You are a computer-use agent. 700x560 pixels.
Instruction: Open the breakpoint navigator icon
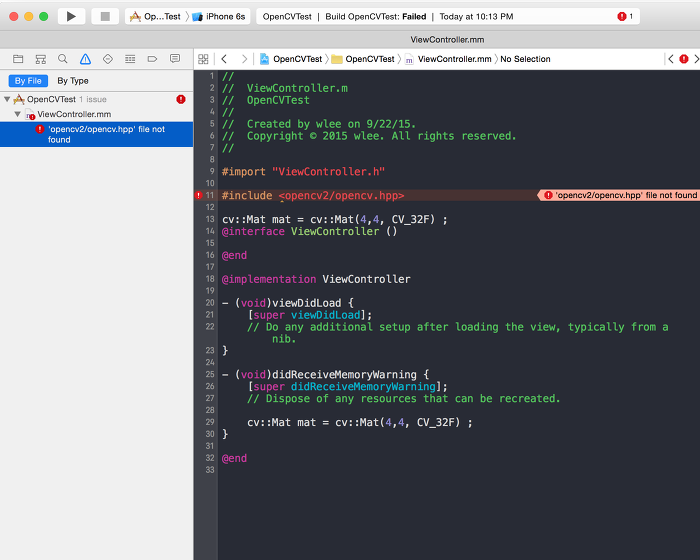pyautogui.click(x=152, y=59)
